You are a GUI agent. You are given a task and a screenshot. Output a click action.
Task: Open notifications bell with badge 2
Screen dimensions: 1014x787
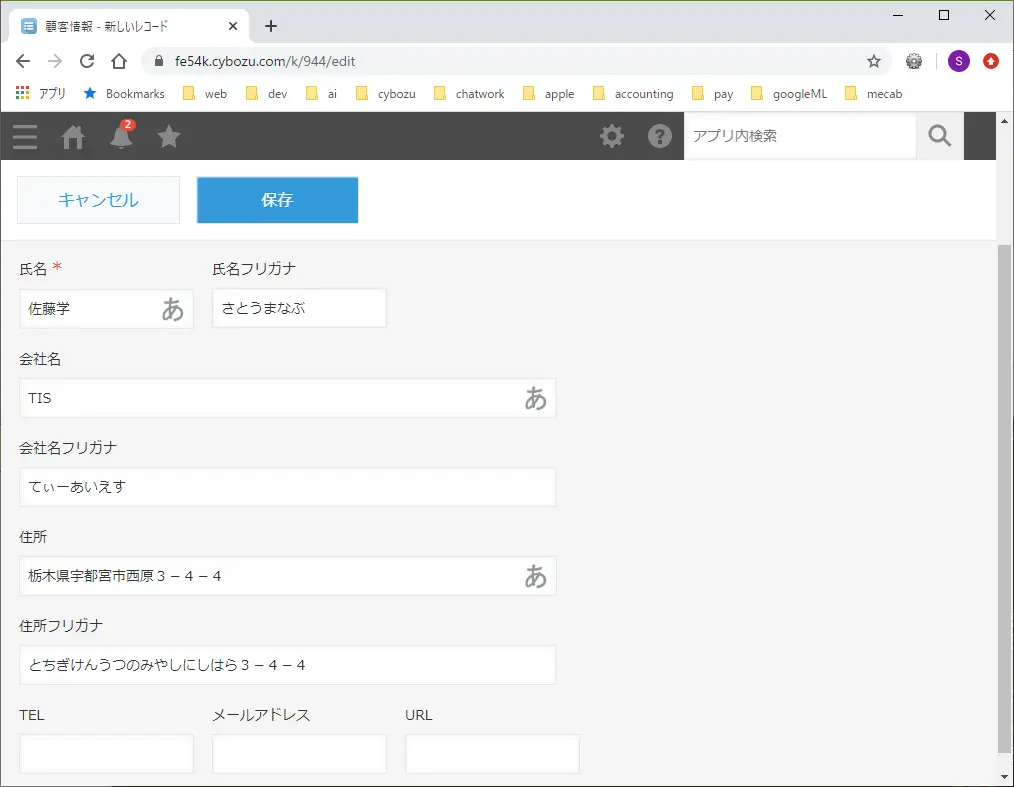pos(122,135)
